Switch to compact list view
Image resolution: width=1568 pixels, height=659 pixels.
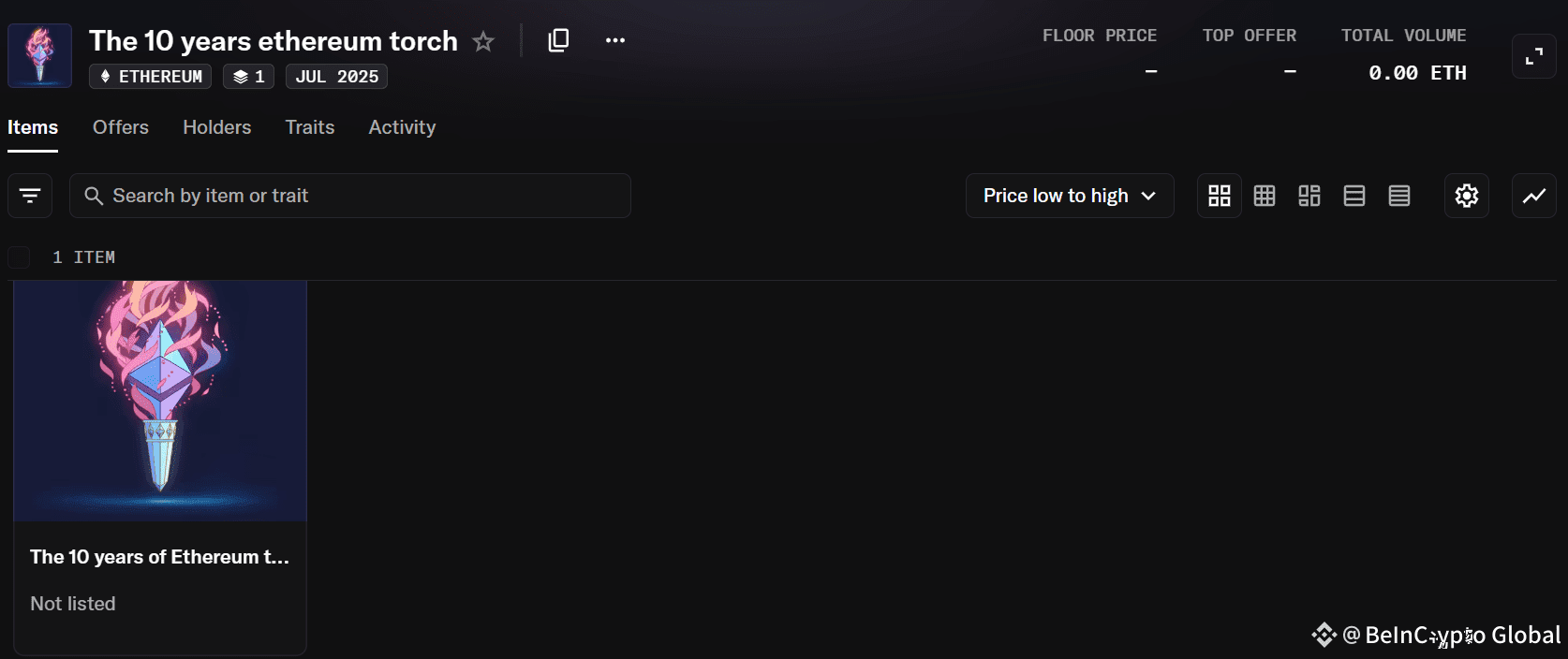[1354, 196]
